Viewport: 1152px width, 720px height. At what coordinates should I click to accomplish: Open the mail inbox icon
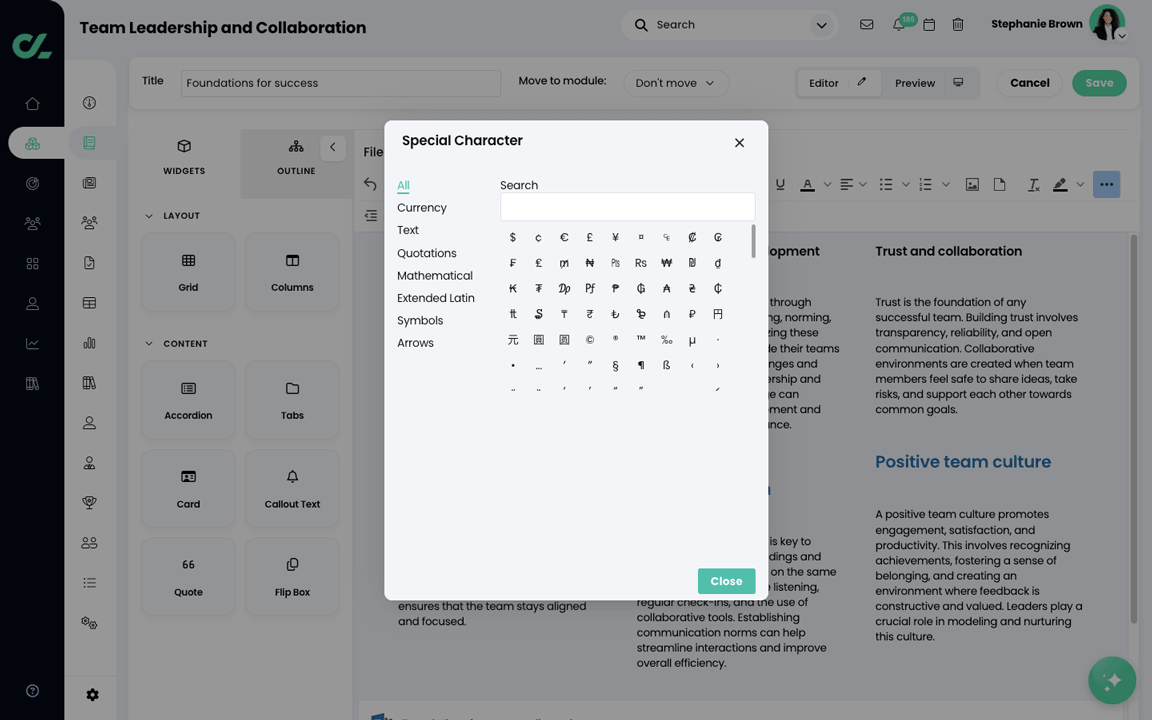(867, 25)
